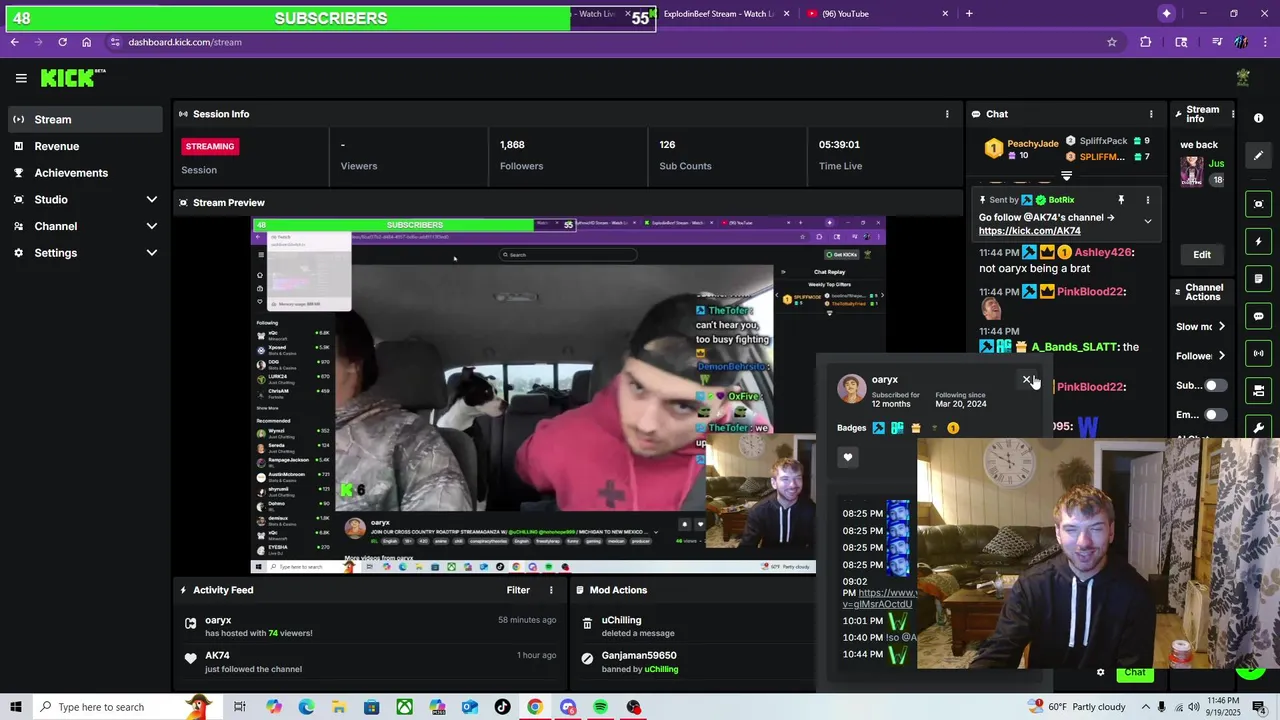
Task: Expand the pinned BotRix message
Action: 1148,221
